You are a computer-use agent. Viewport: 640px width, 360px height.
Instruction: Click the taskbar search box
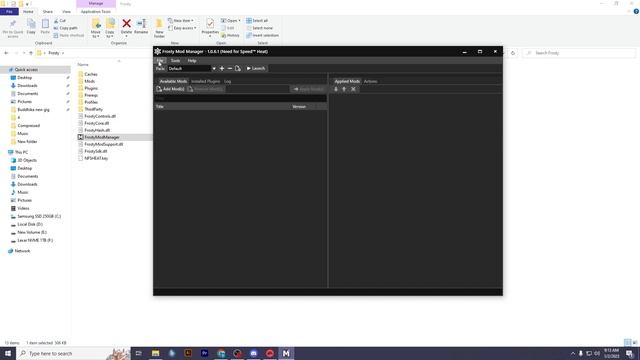73,353
